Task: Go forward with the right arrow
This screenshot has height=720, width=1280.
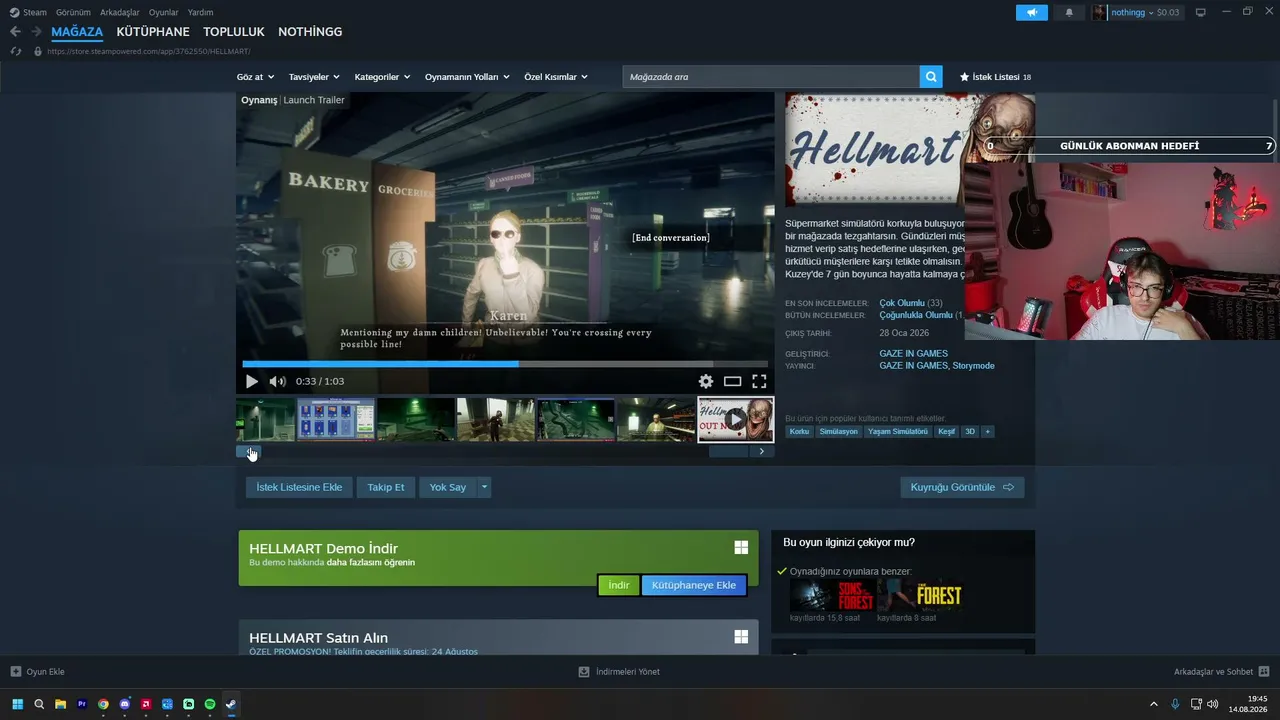Action: [36, 32]
